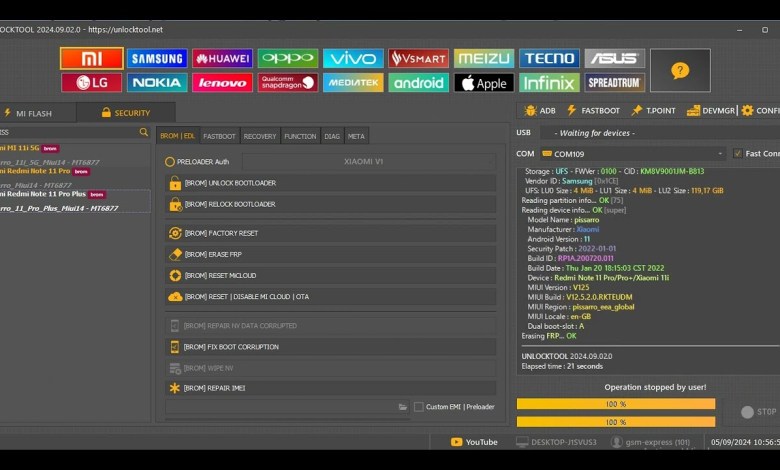Open the META tab
This screenshot has height=470, width=780.
click(356, 136)
